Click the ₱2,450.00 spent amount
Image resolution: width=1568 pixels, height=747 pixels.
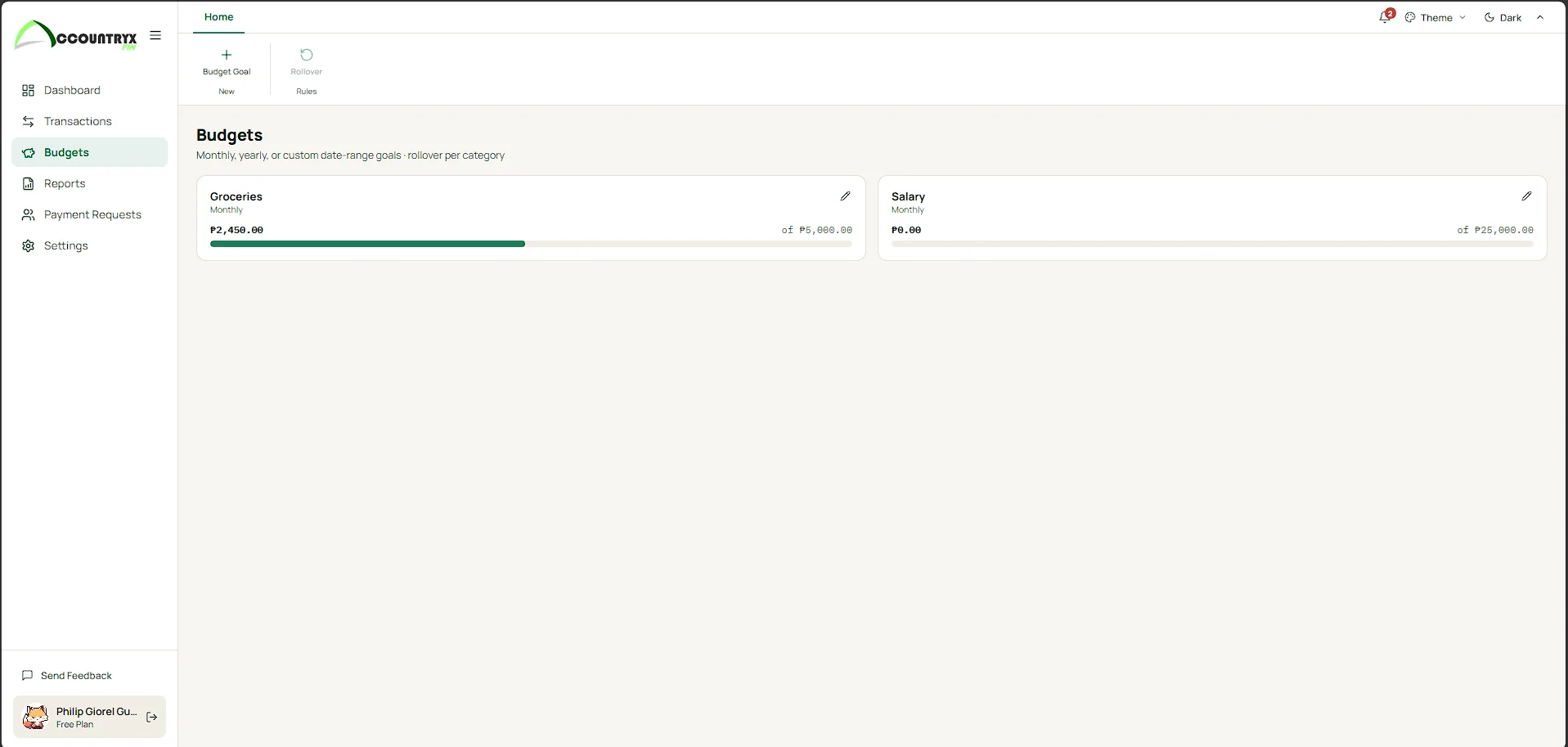(236, 230)
